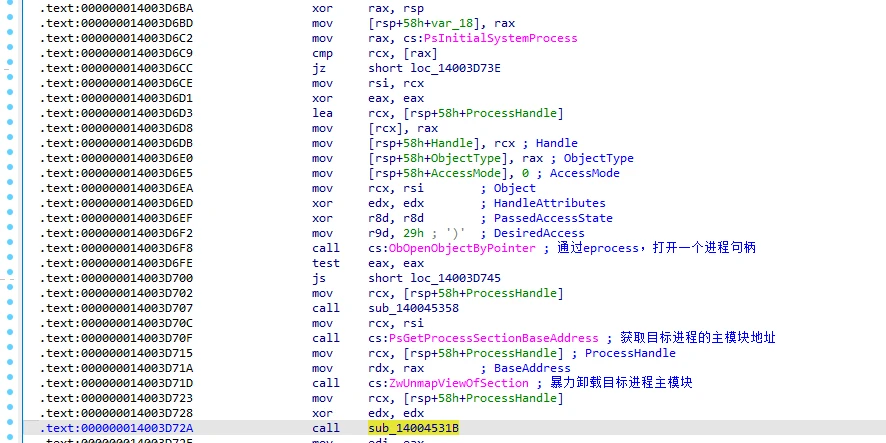Toggle breakpoint dot at address 14003D6EF
This screenshot has height=443, width=886.
click(10, 210)
